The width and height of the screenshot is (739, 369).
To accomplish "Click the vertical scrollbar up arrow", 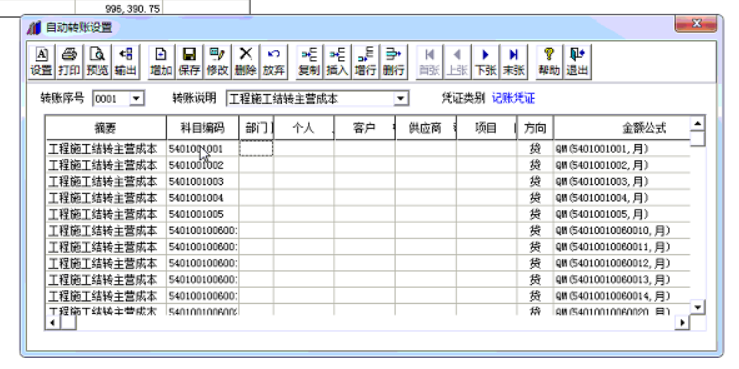I will tap(698, 123).
